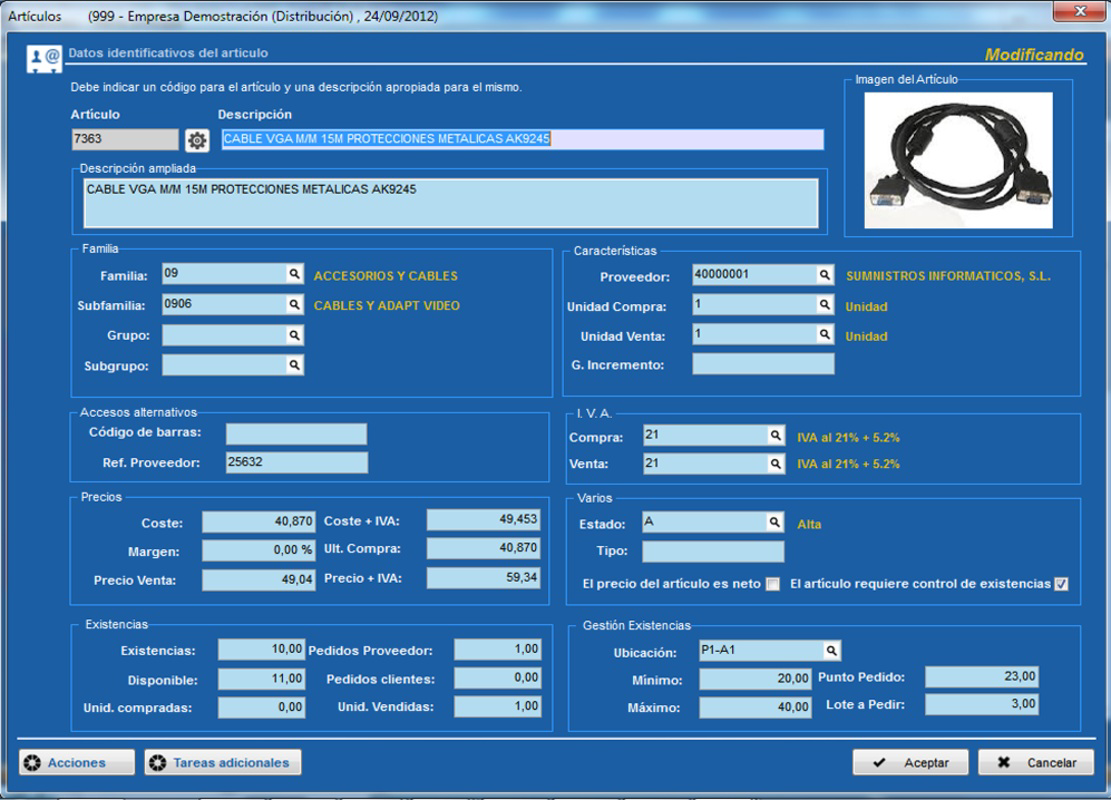Toggle 'El precio del artículo es neto' checkbox

(x=773, y=584)
